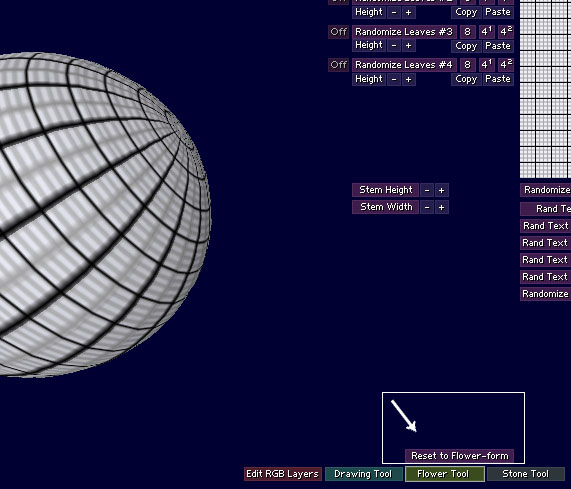
Task: Toggle Off switch for Randomize Leaves #3
Action: pos(338,32)
